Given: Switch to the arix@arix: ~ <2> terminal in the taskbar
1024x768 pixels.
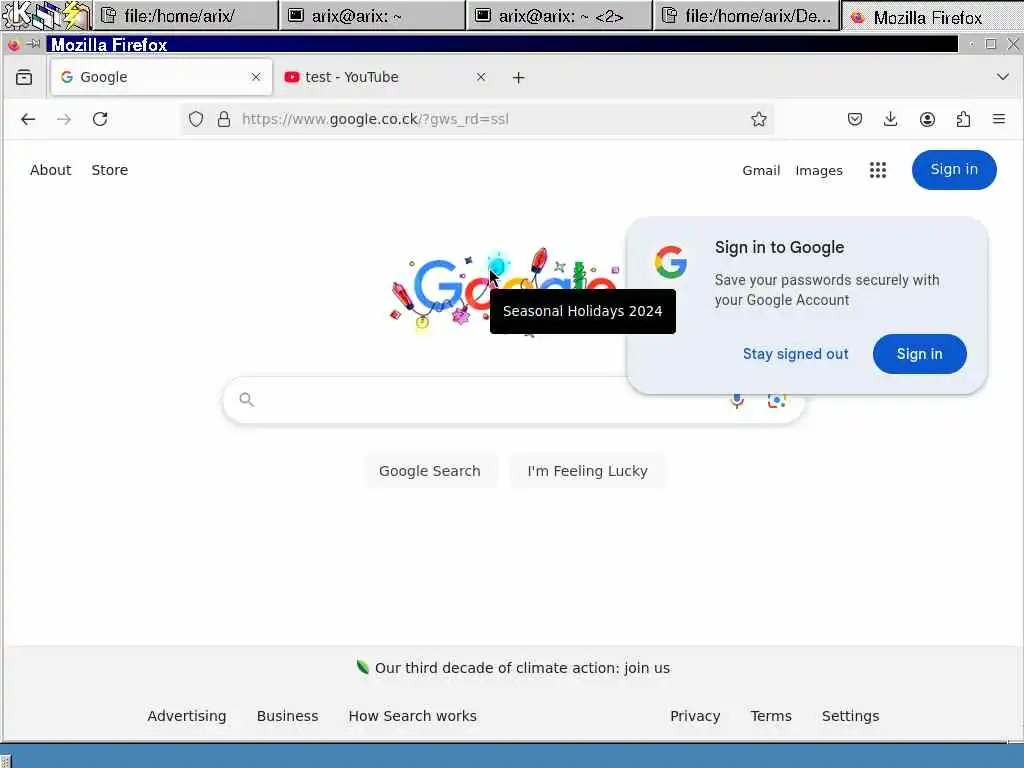Looking at the screenshot, I should pos(559,16).
